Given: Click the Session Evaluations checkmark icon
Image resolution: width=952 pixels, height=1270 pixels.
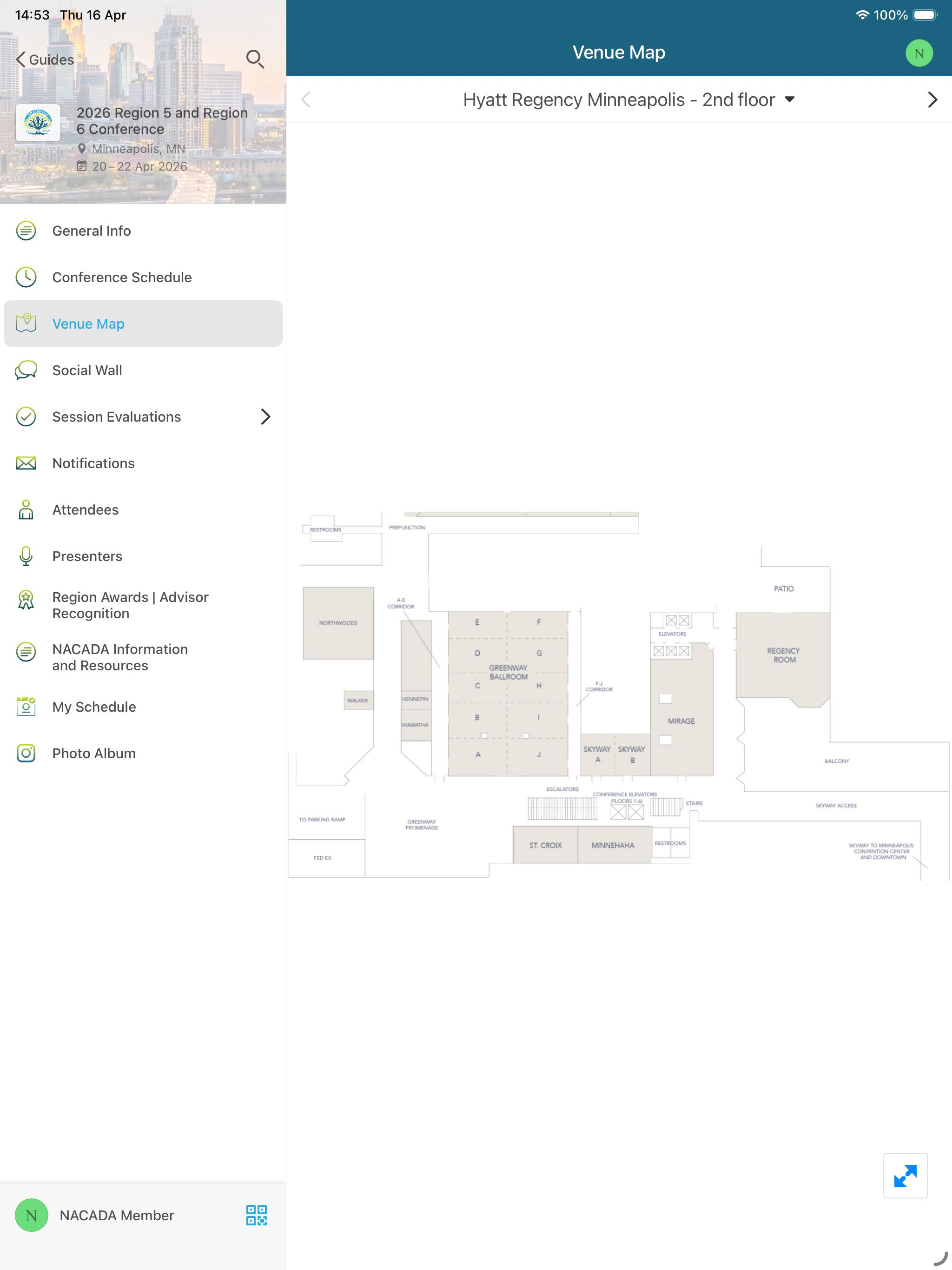Looking at the screenshot, I should click(x=26, y=417).
